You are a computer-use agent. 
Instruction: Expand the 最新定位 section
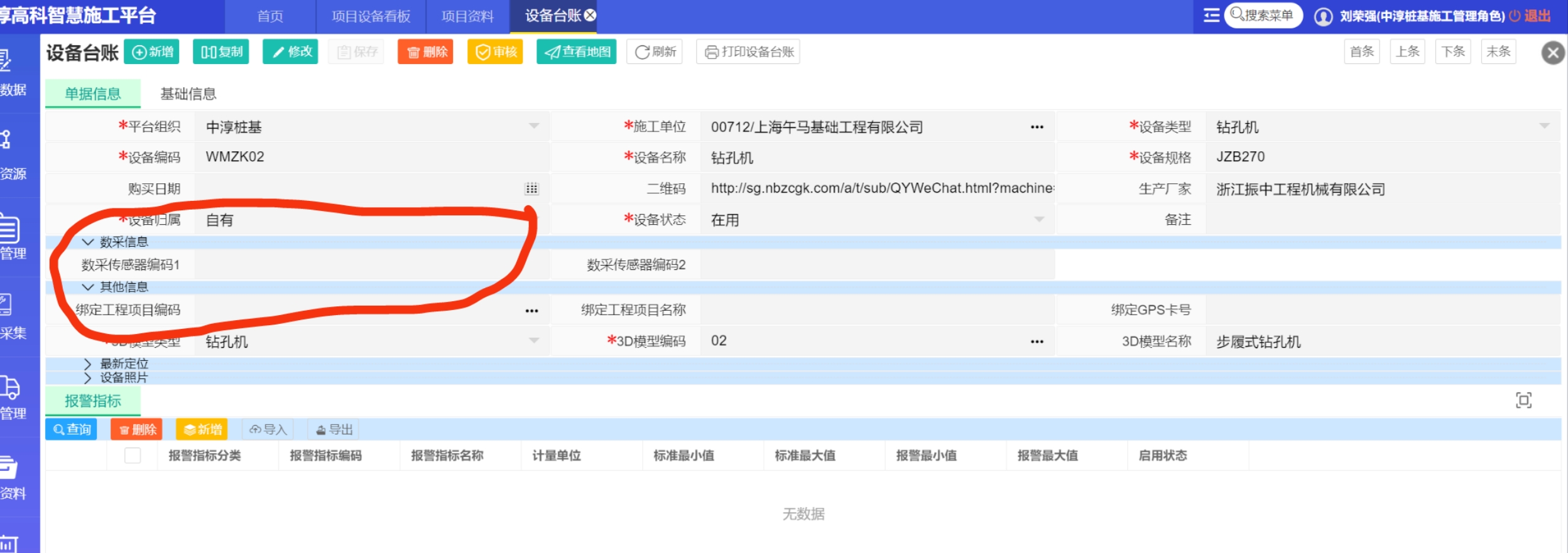pyautogui.click(x=88, y=364)
